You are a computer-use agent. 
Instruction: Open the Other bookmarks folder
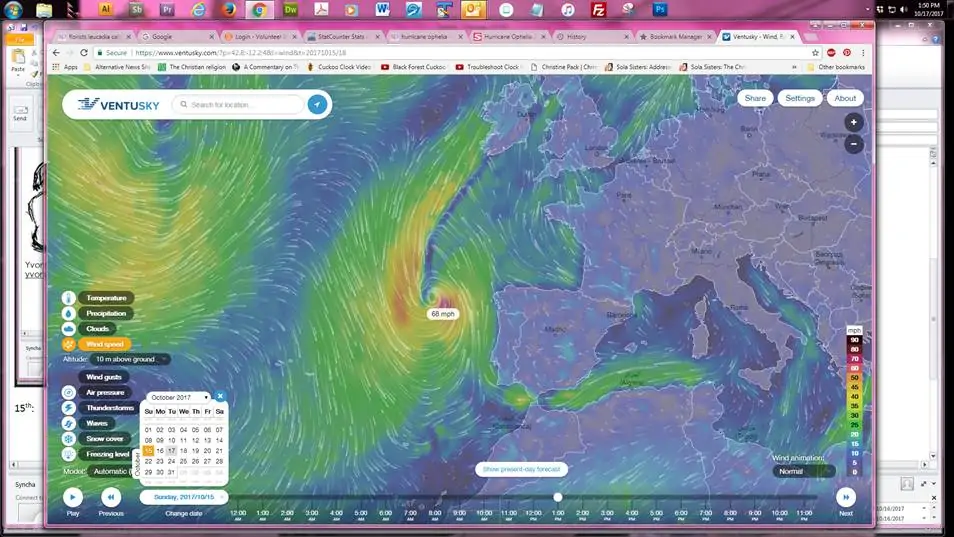836,67
